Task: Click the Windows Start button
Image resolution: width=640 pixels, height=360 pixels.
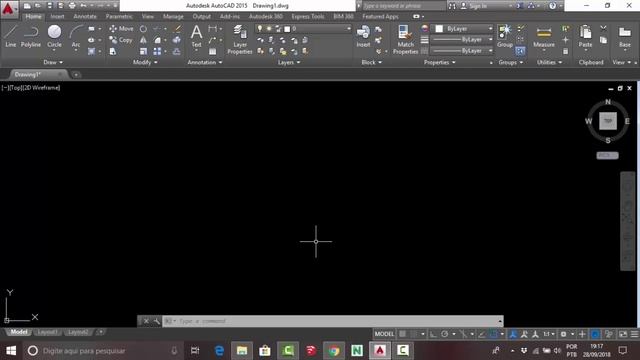Action: (x=11, y=351)
